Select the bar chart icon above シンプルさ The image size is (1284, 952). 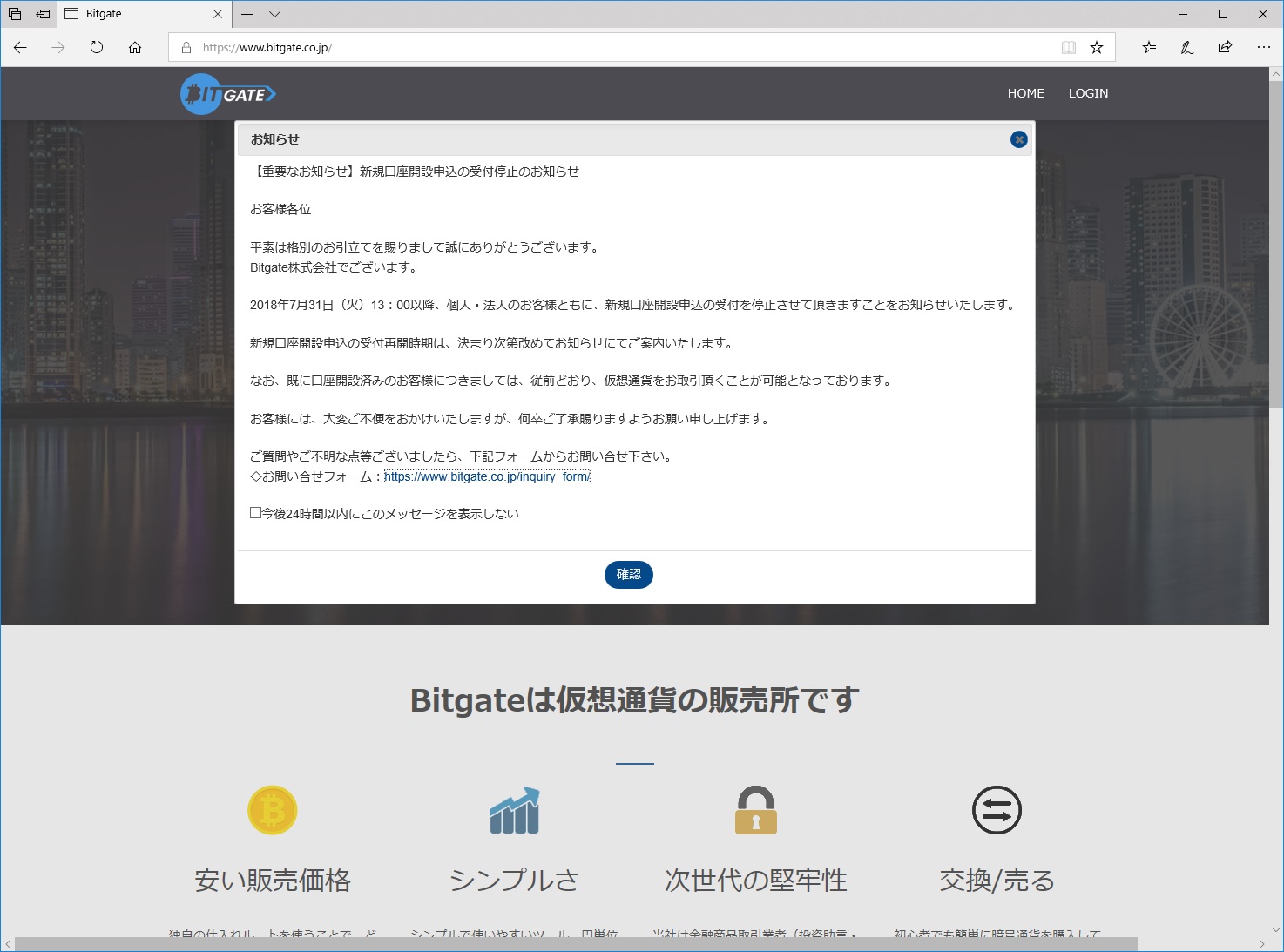pos(515,811)
